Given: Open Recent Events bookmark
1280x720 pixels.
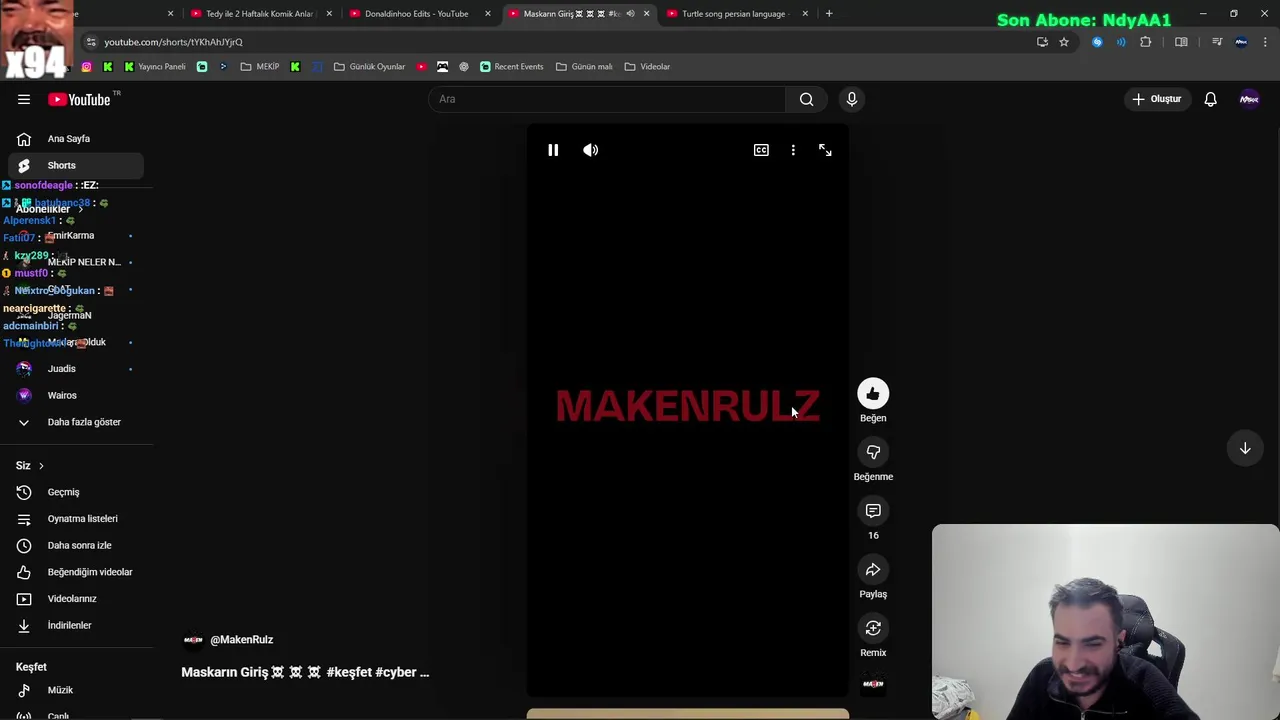Looking at the screenshot, I should (511, 67).
